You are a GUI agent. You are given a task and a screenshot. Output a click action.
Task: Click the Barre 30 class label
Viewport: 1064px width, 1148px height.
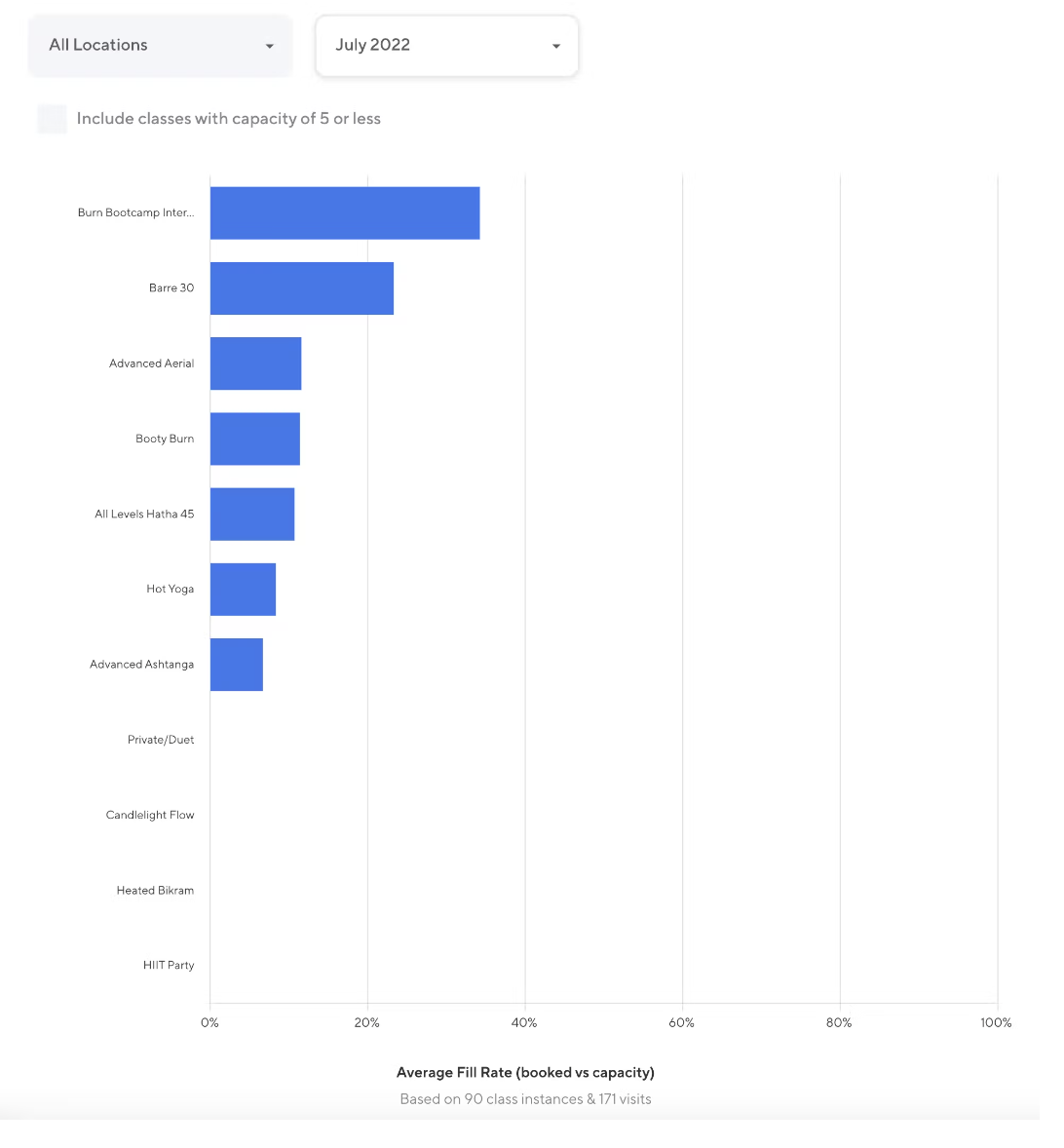coord(171,287)
